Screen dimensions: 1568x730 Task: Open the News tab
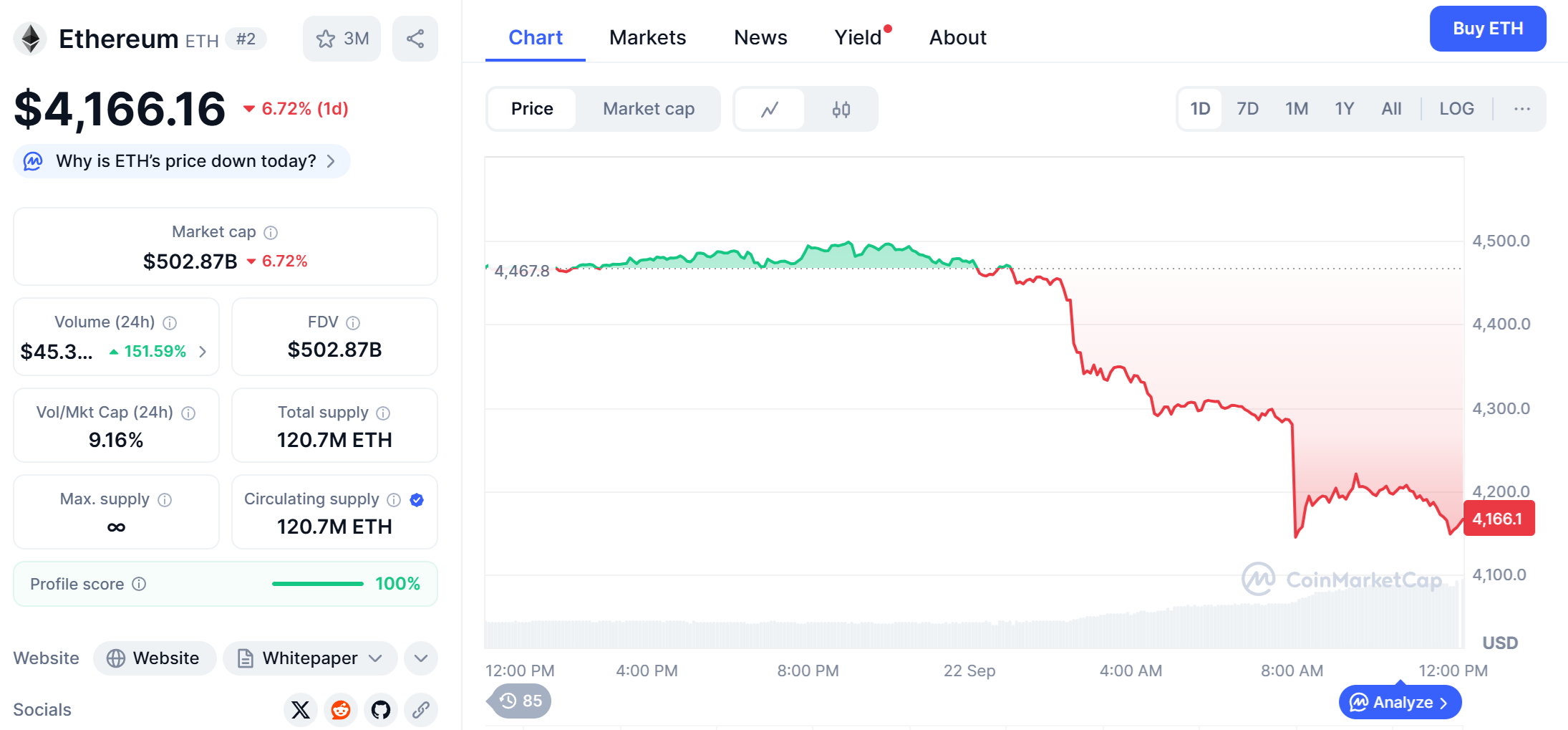(x=760, y=37)
